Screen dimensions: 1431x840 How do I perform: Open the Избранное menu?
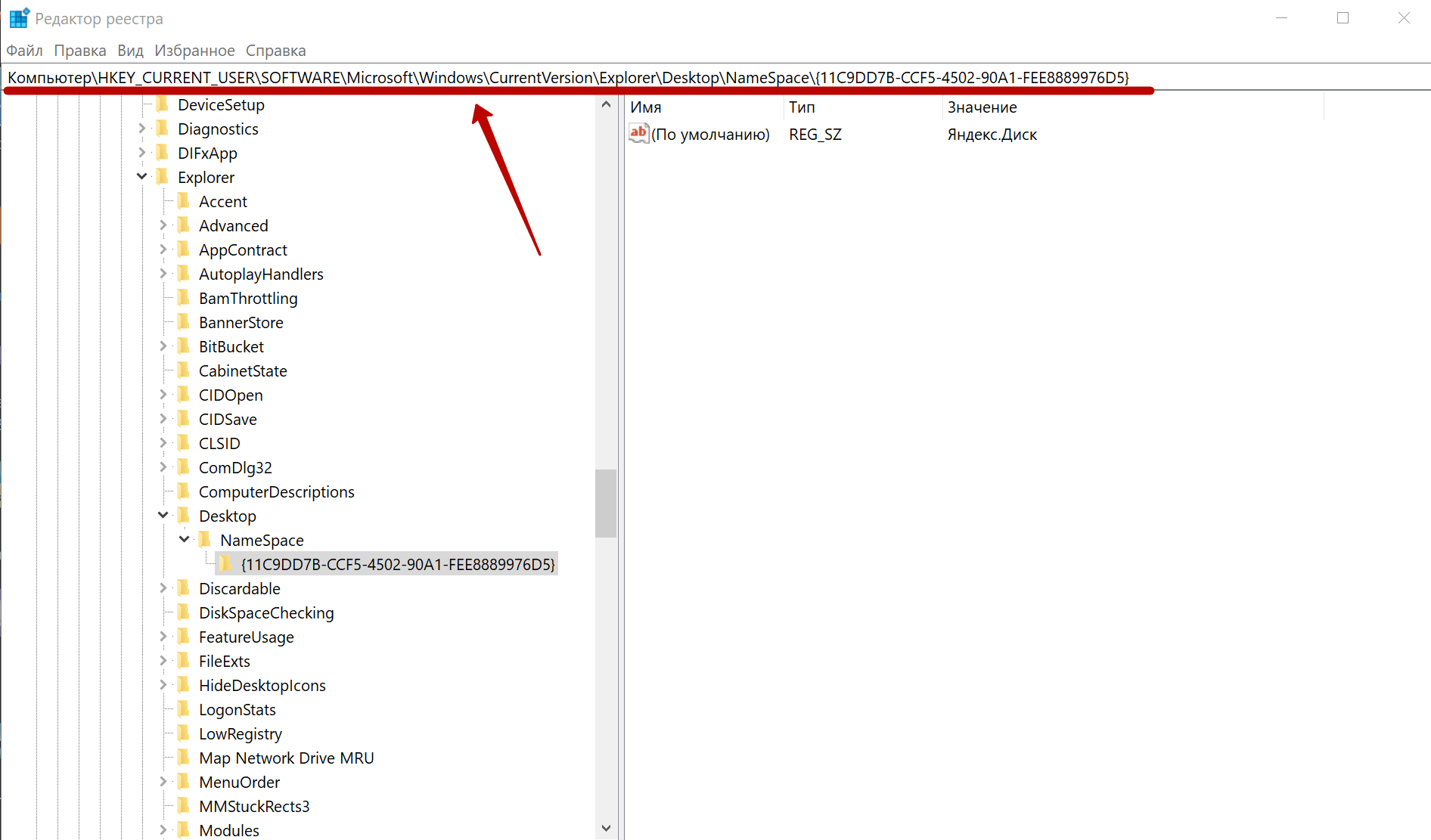(x=194, y=51)
